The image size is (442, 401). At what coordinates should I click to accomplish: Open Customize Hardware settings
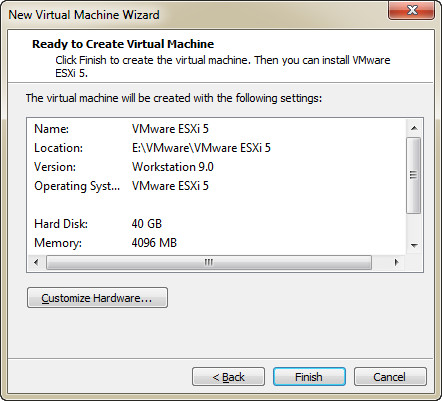(x=97, y=298)
